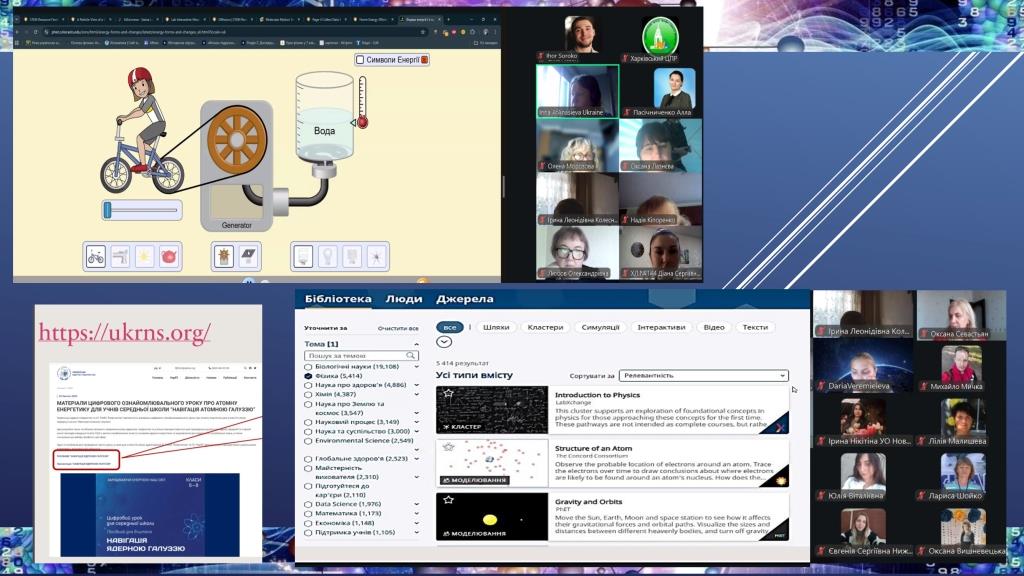
Task: Expand the Біологічні науки subtopics chevron
Action: [x=417, y=367]
